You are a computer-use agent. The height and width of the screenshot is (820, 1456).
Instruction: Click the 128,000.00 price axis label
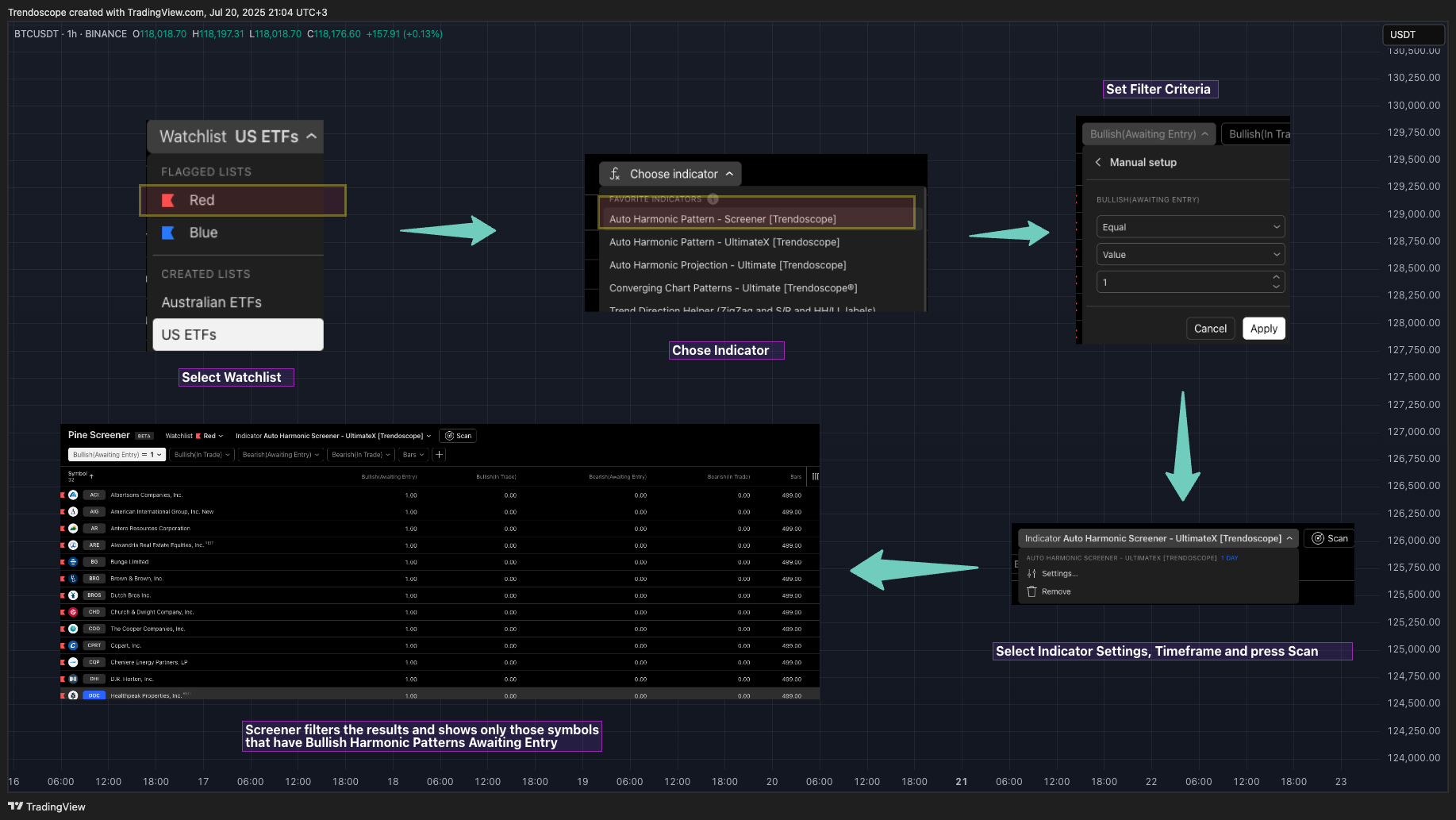[x=1413, y=323]
